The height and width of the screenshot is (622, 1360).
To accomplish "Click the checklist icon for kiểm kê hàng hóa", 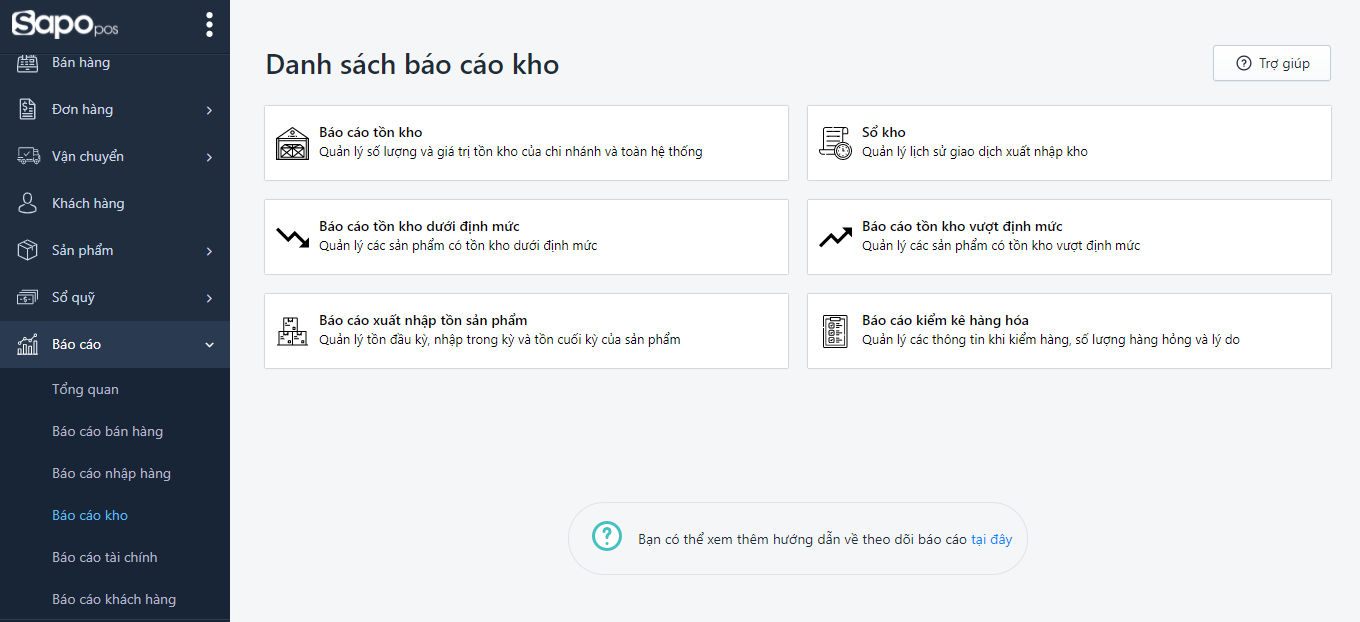I will [835, 331].
